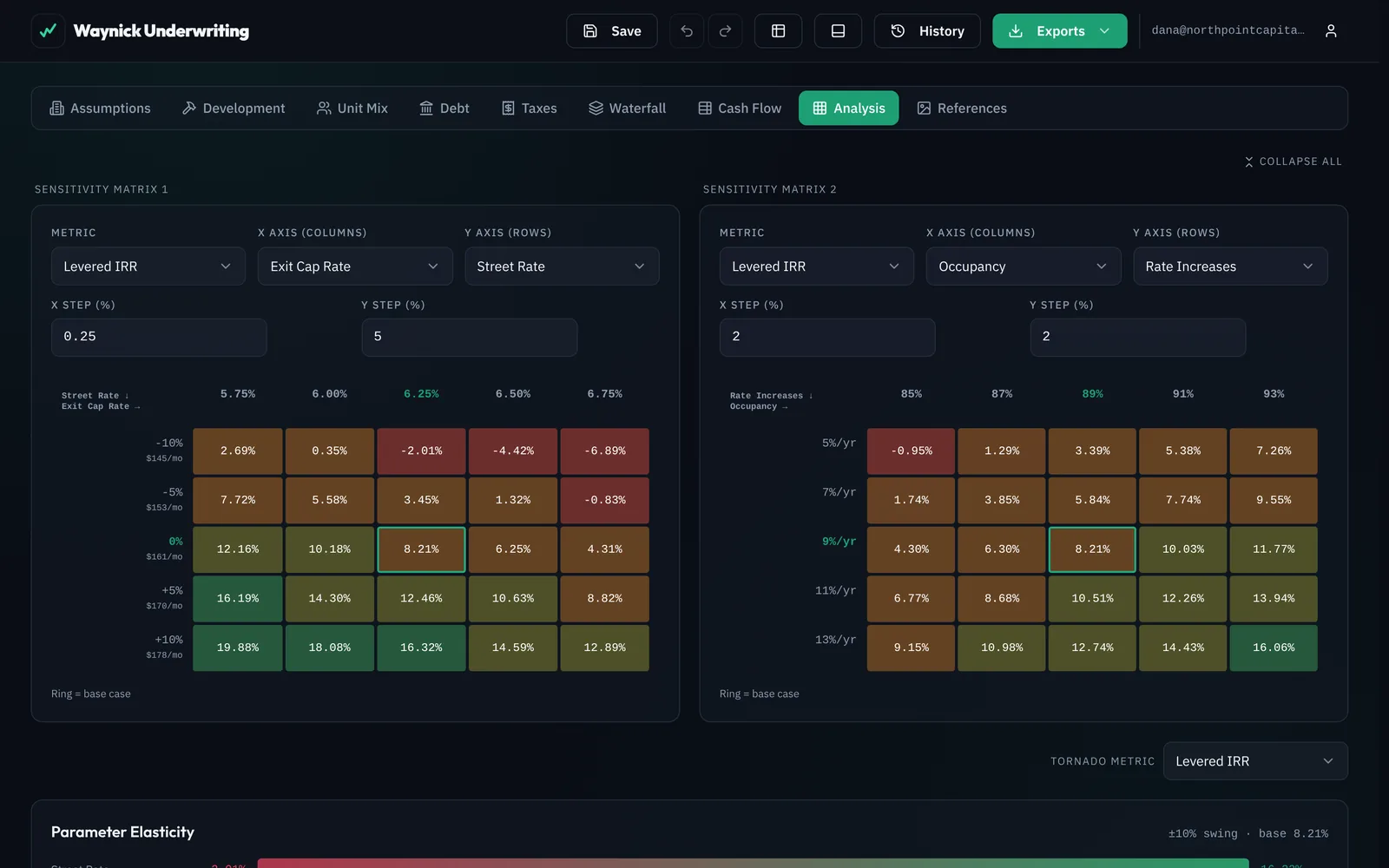Toggle the side panel layout icon

[779, 30]
